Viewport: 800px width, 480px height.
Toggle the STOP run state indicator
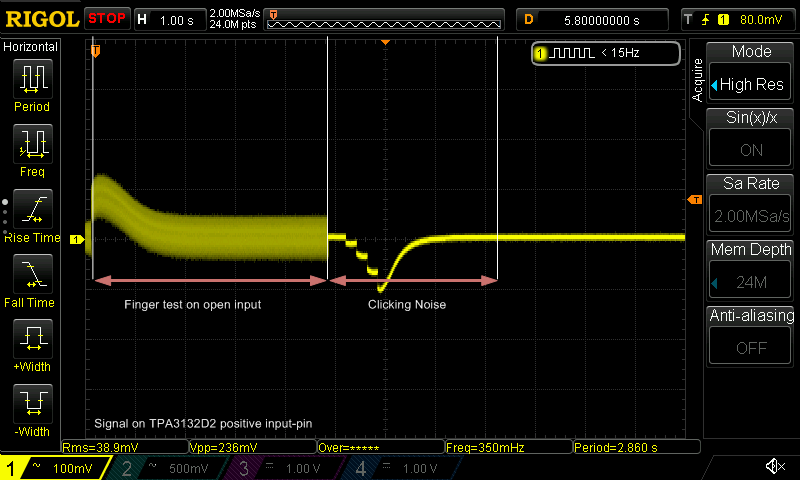point(107,18)
